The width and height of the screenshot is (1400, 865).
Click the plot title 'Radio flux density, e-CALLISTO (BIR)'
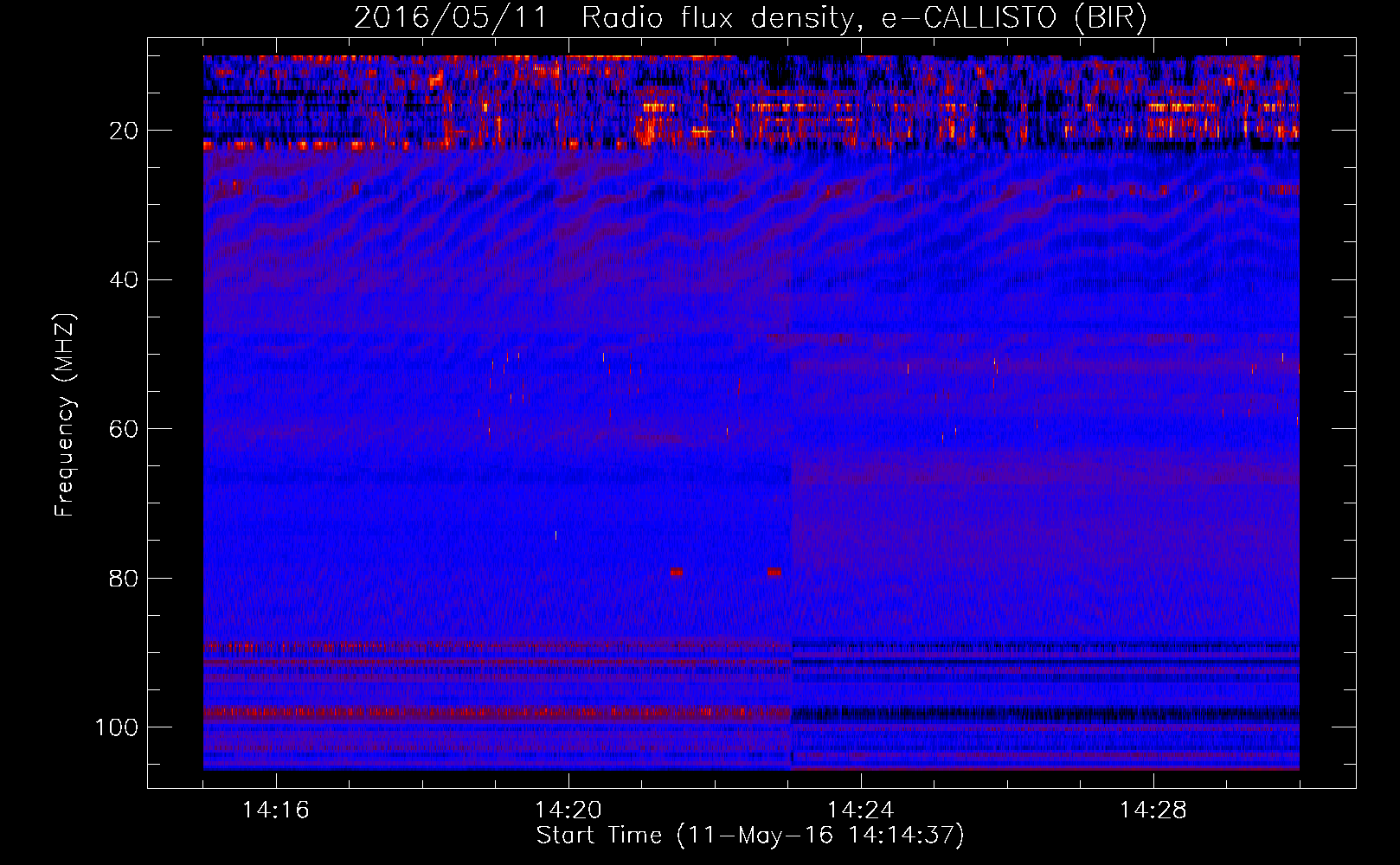[x=864, y=18]
